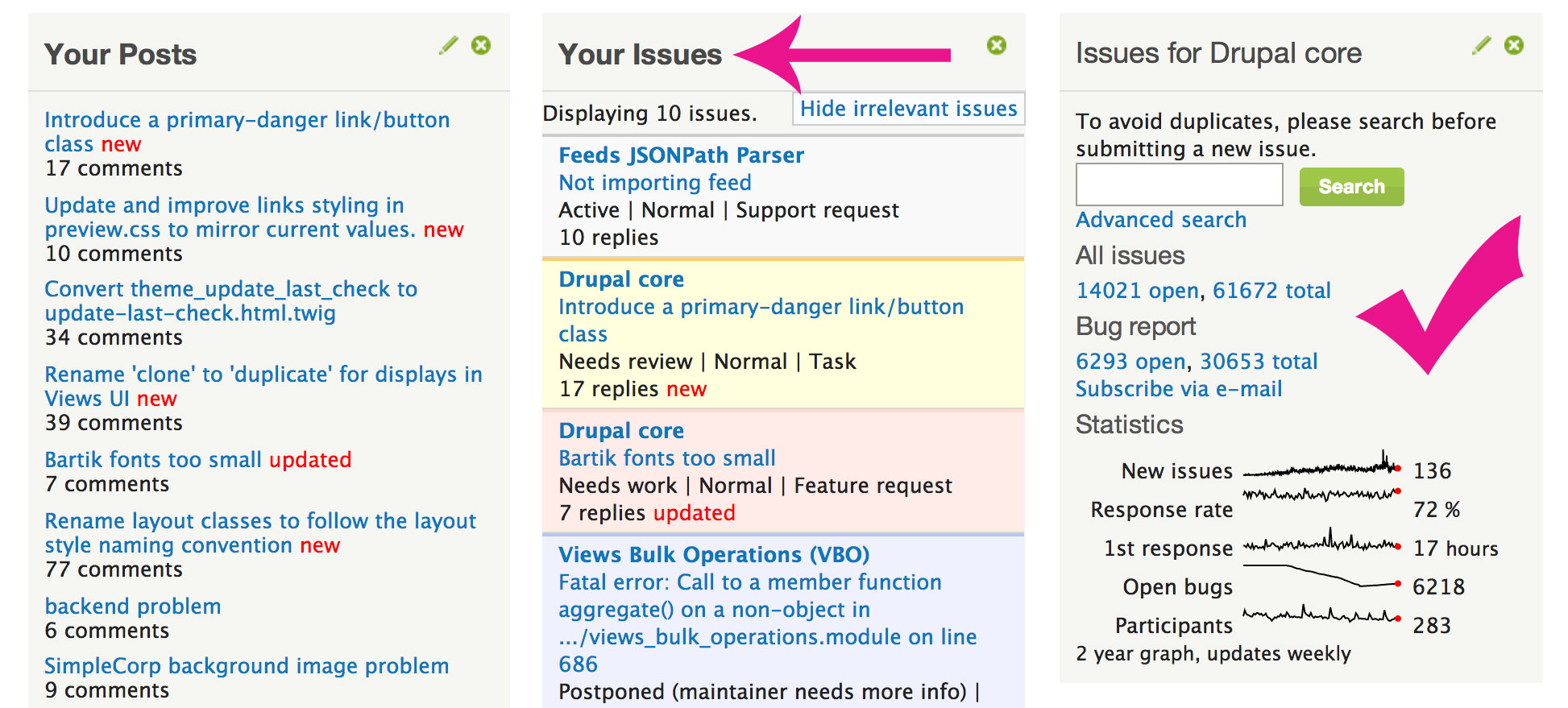The image size is (1568, 708).
Task: Open Feeds JSONPath Parser project link
Action: point(682,155)
